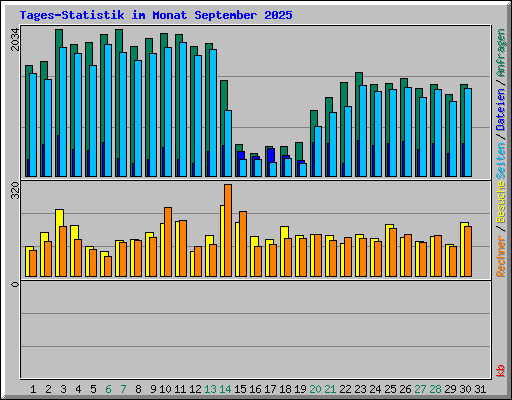This screenshot has height=400, width=512.
Task: Click green day label '14' on the x-axis
Action: (225, 389)
